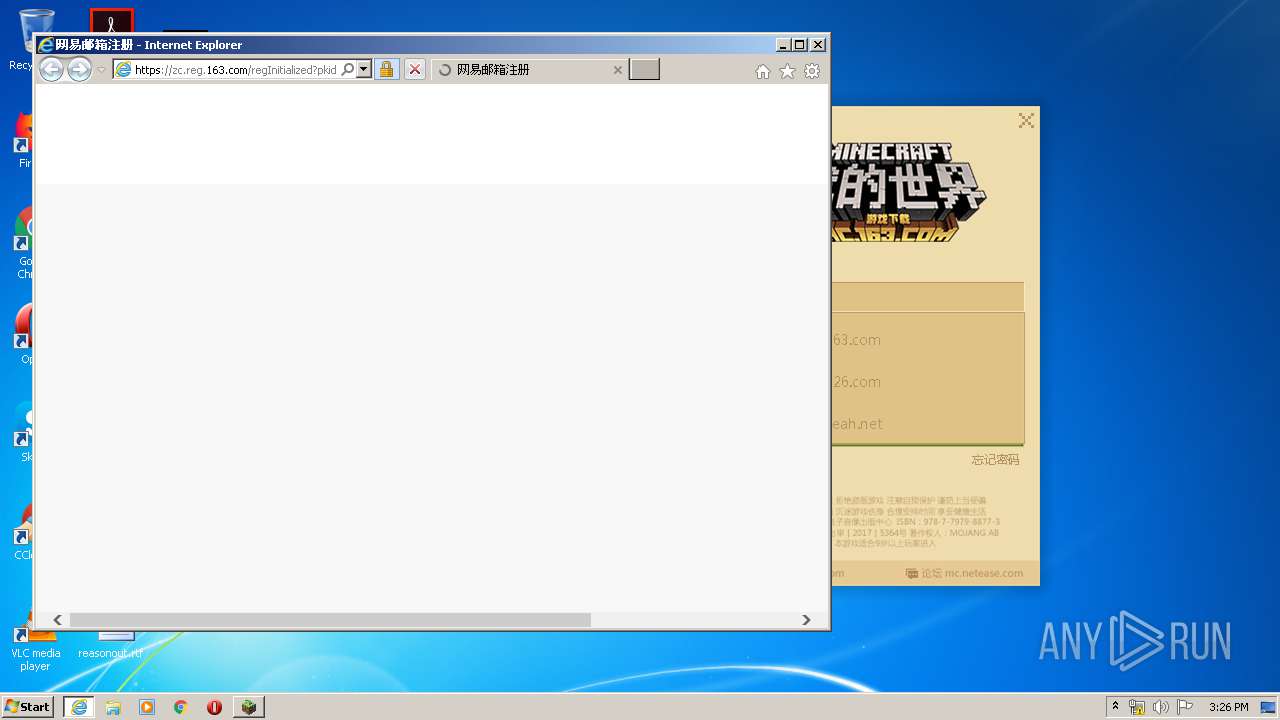Go forward in Internet Explorer

pyautogui.click(x=79, y=69)
